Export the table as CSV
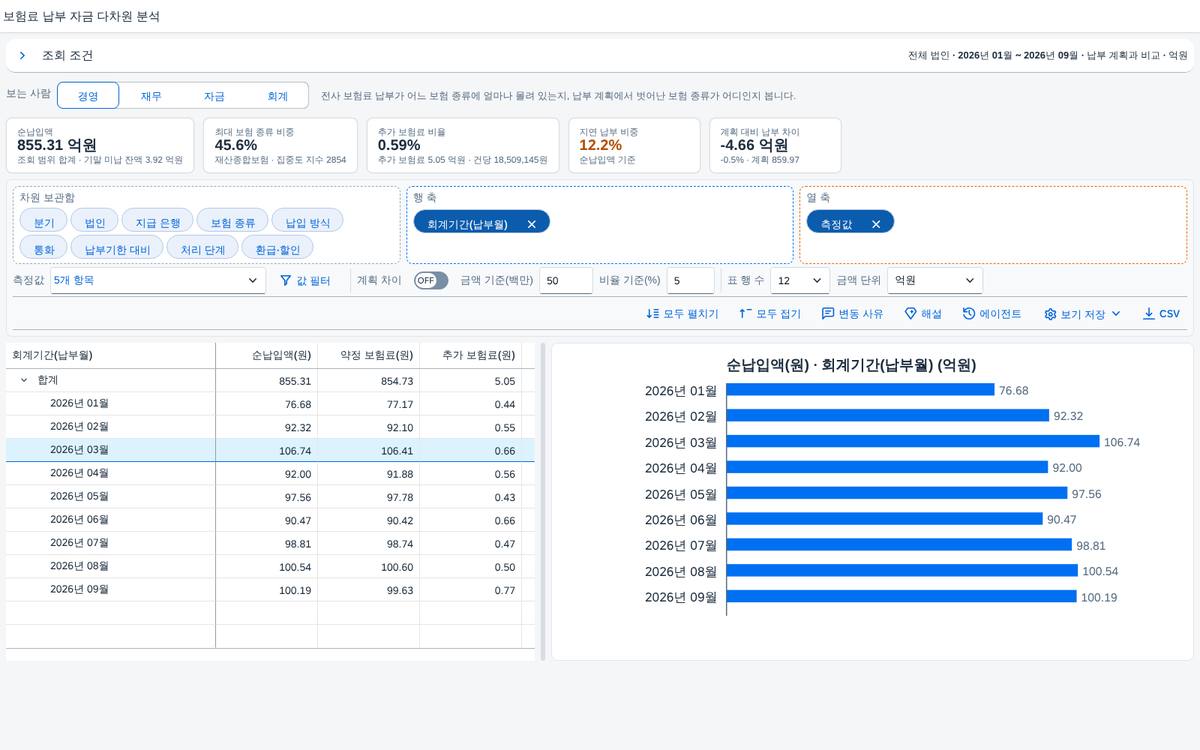Viewport: 1200px width, 750px height. (1161, 314)
